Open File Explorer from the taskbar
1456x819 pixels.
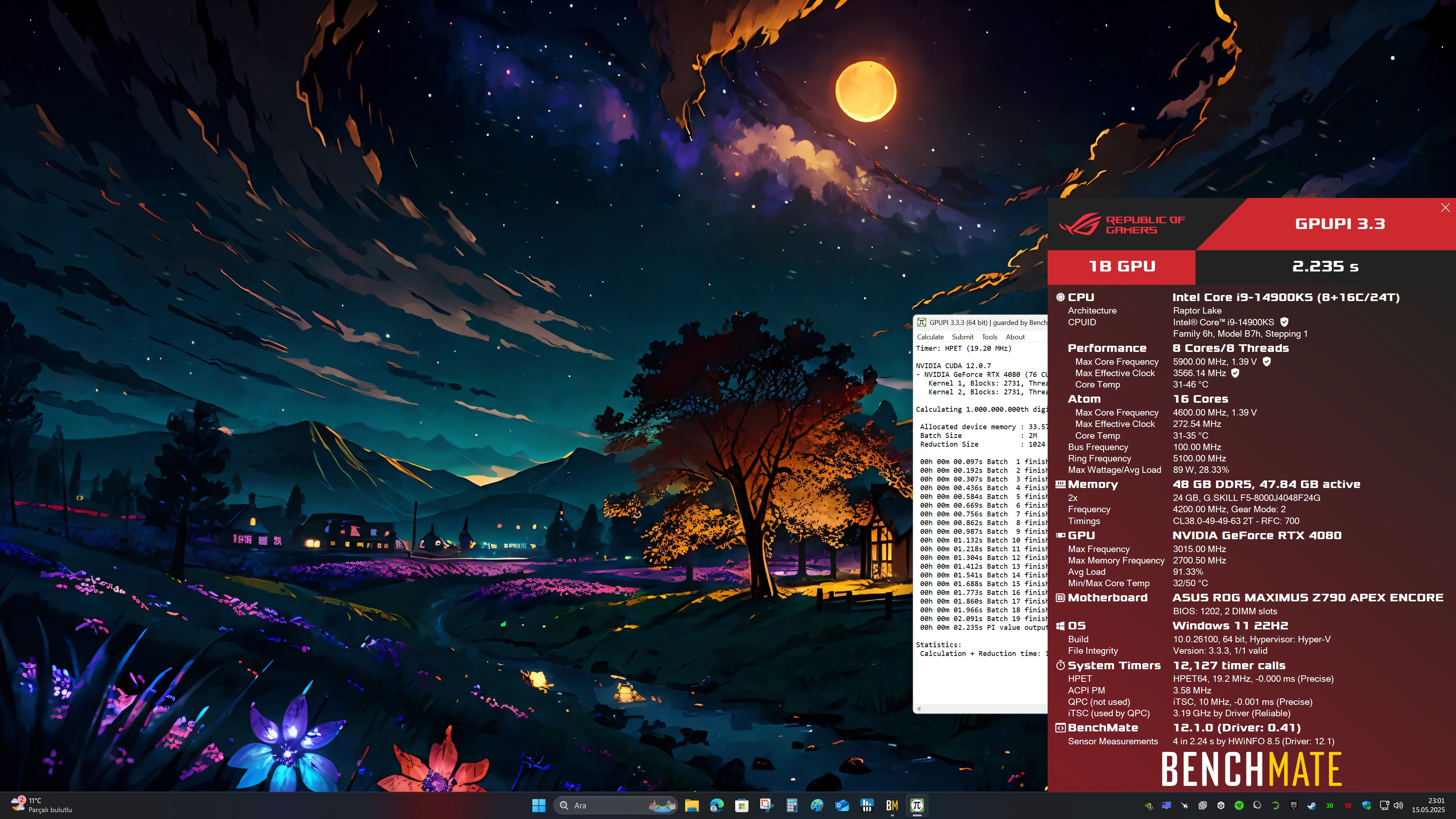point(691,805)
